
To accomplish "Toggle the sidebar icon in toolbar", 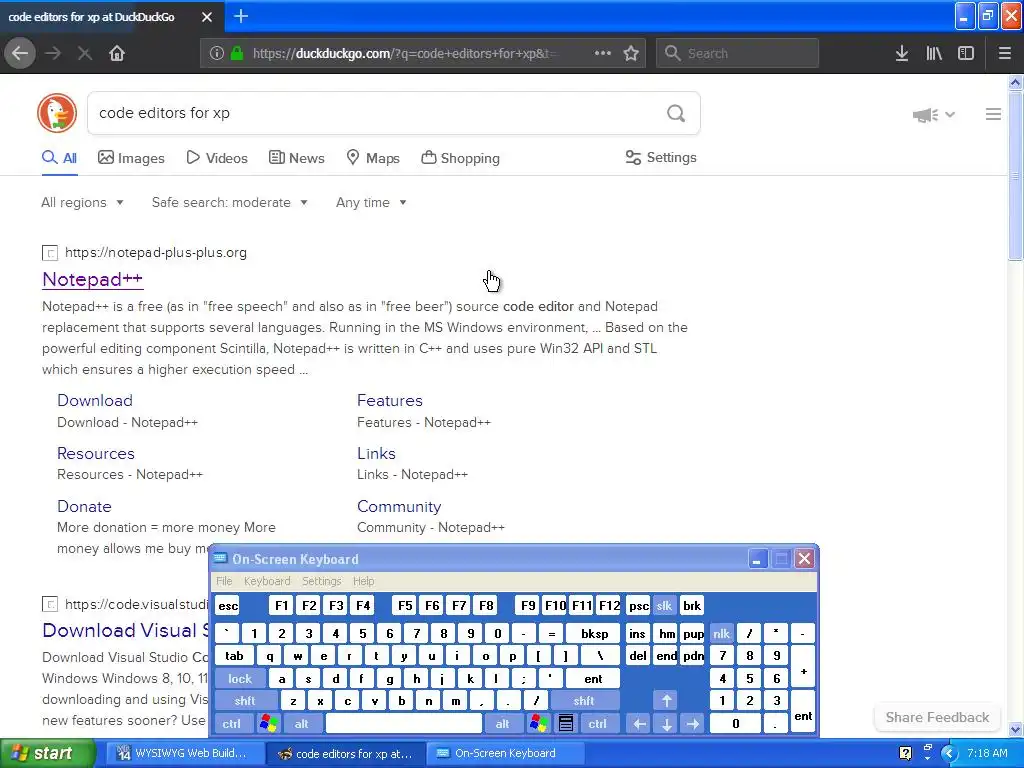I will click(966, 53).
